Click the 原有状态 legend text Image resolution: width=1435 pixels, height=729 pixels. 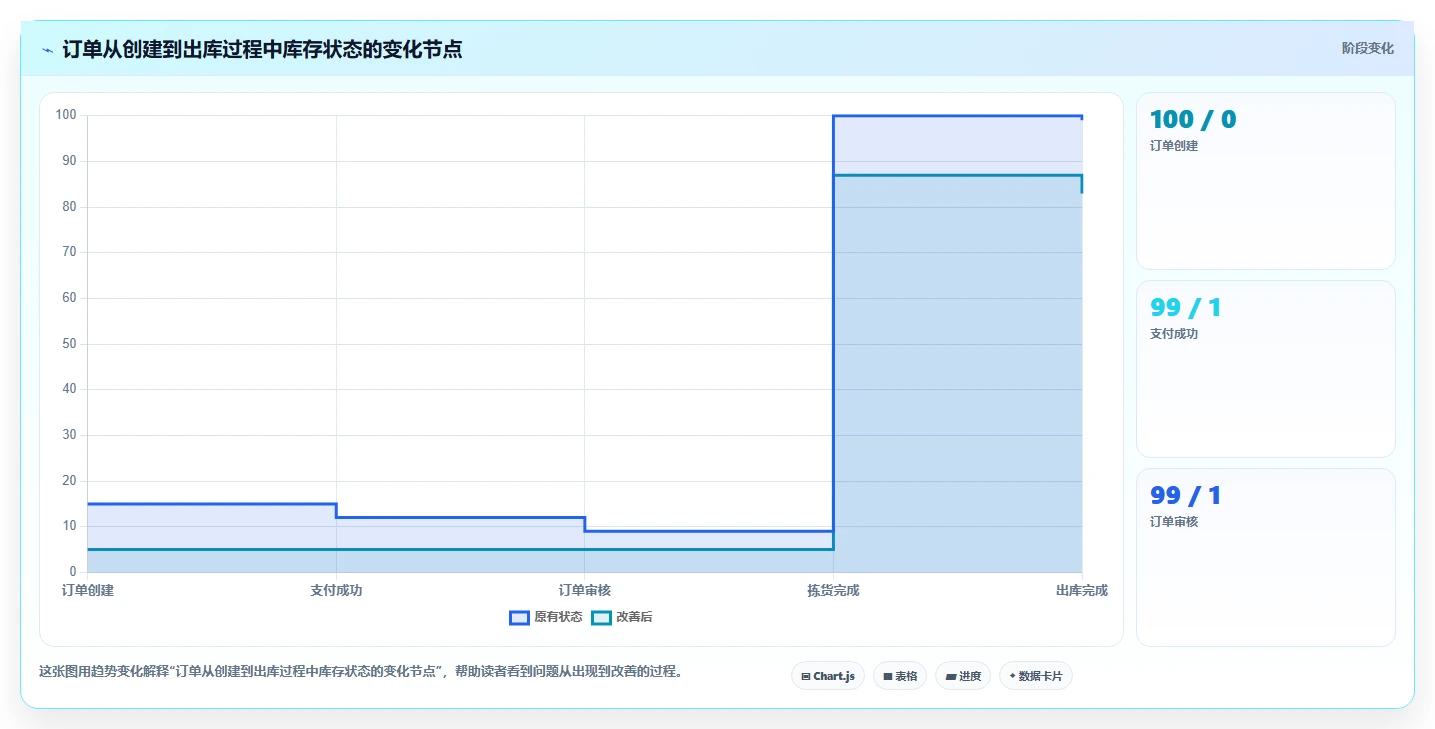pyautogui.click(x=558, y=618)
